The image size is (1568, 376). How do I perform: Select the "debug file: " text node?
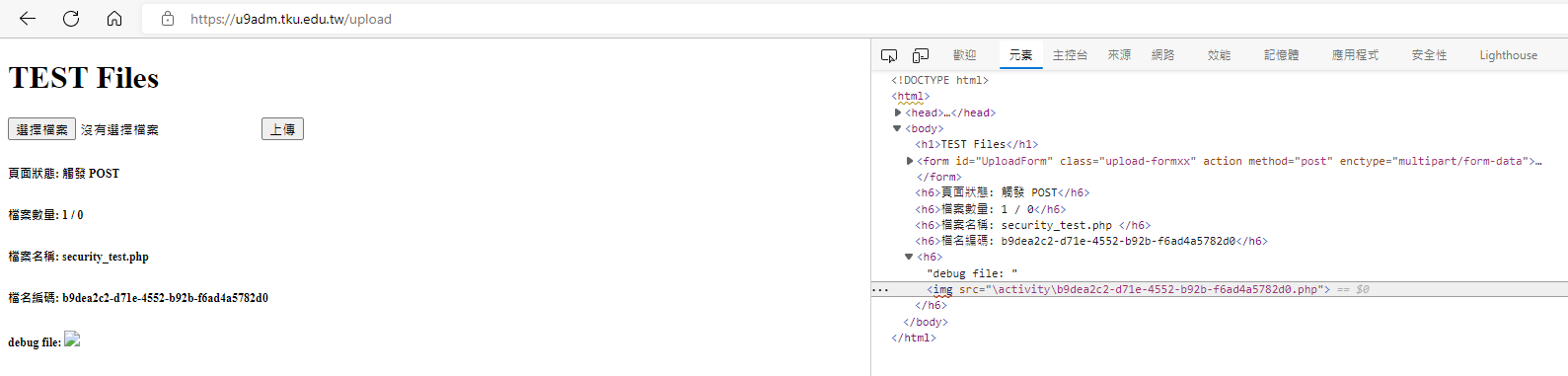(971, 273)
